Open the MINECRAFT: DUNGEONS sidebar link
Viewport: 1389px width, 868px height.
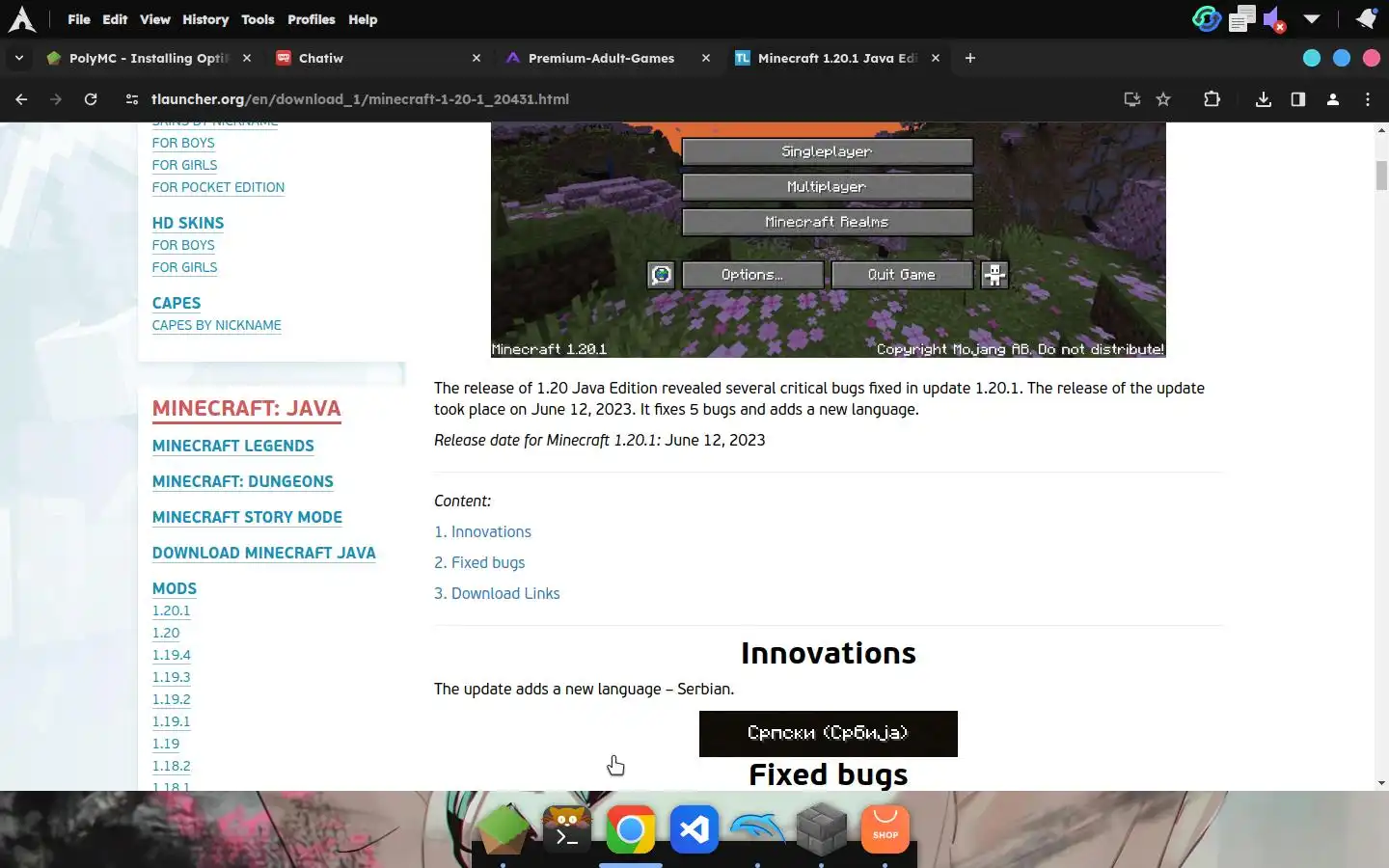click(x=243, y=481)
